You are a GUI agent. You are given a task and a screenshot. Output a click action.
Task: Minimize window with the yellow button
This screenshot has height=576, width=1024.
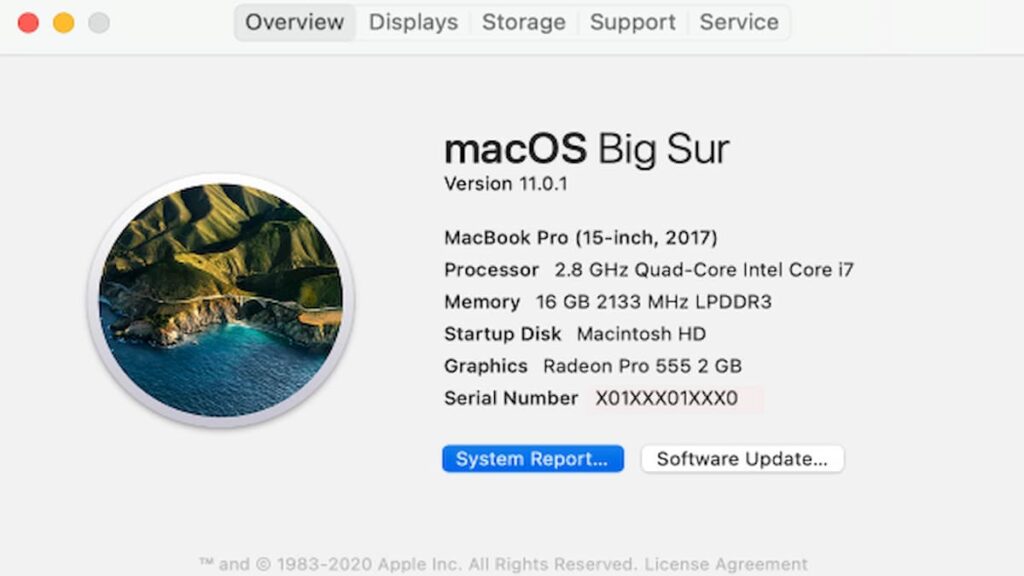(x=63, y=23)
